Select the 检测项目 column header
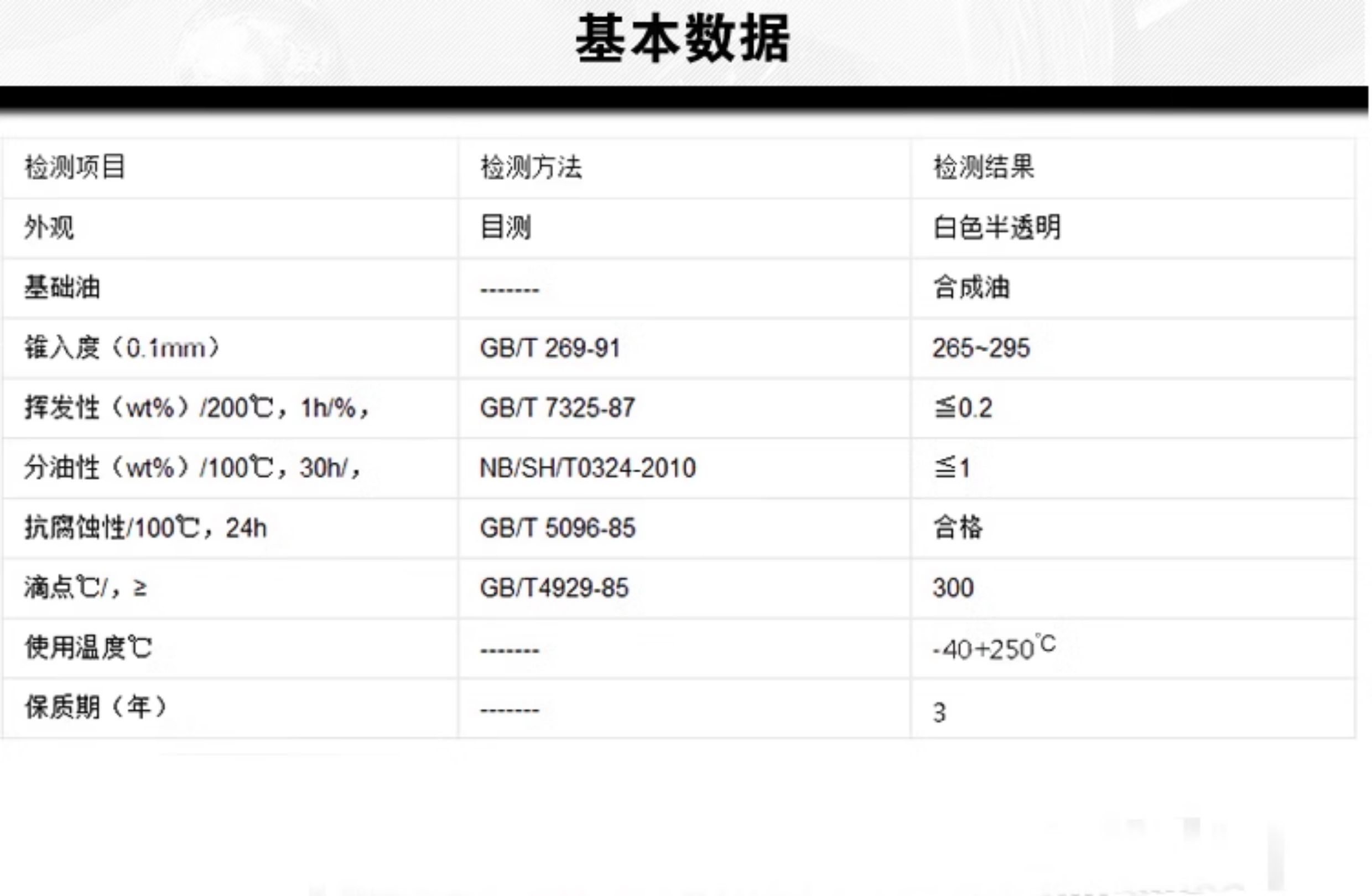 (x=75, y=168)
